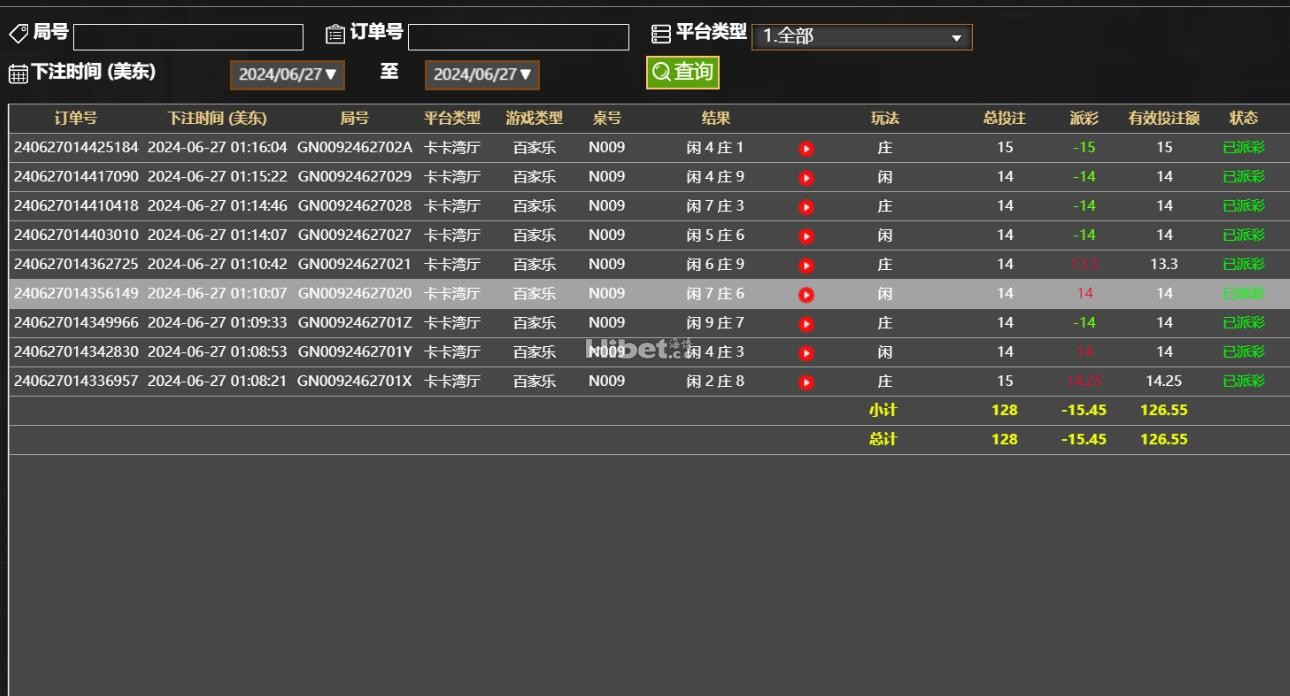Click the 126.55 value in the 总计 row
This screenshot has height=696, width=1290.
coord(1164,439)
